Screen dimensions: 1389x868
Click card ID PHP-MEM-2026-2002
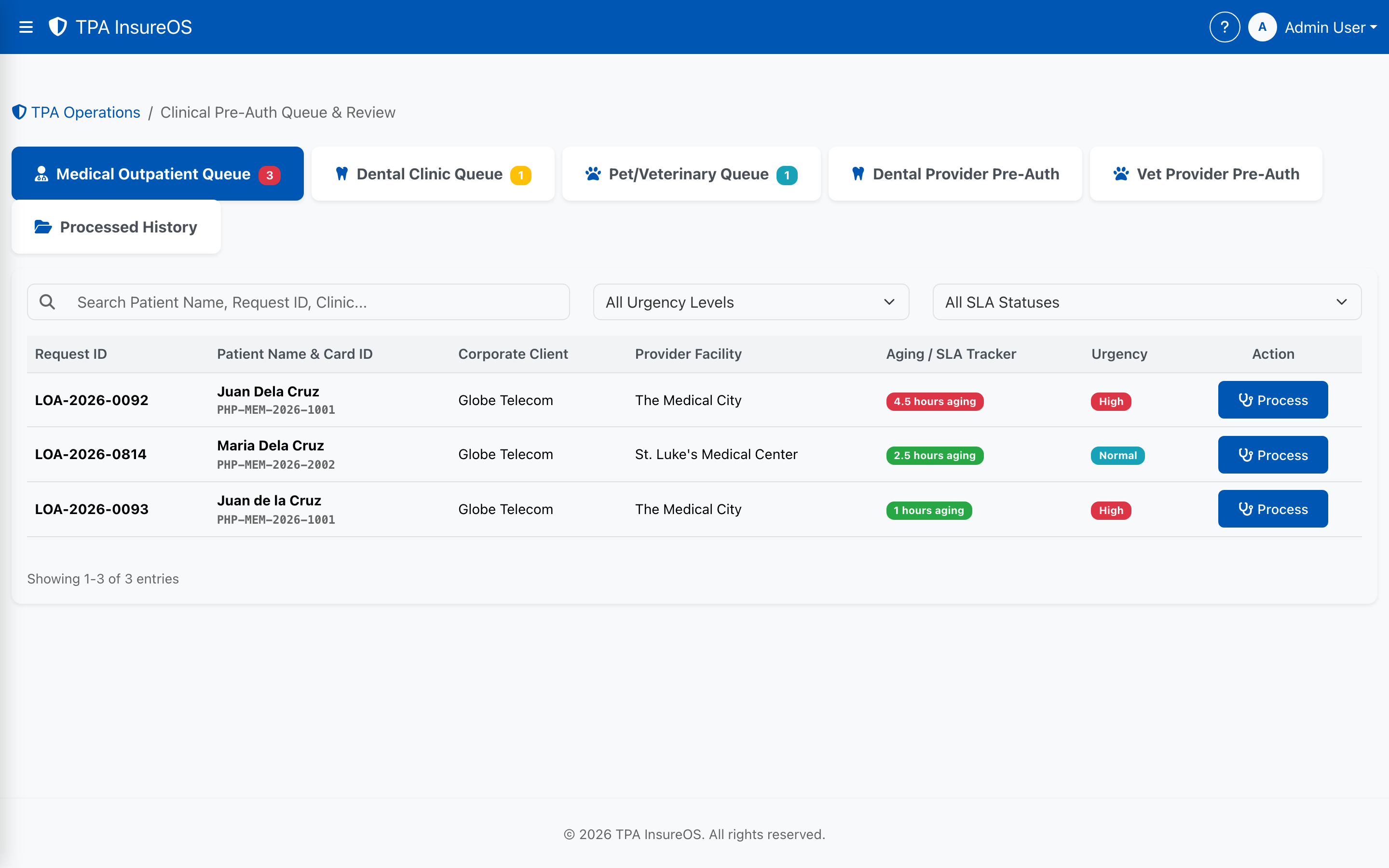[x=275, y=464]
